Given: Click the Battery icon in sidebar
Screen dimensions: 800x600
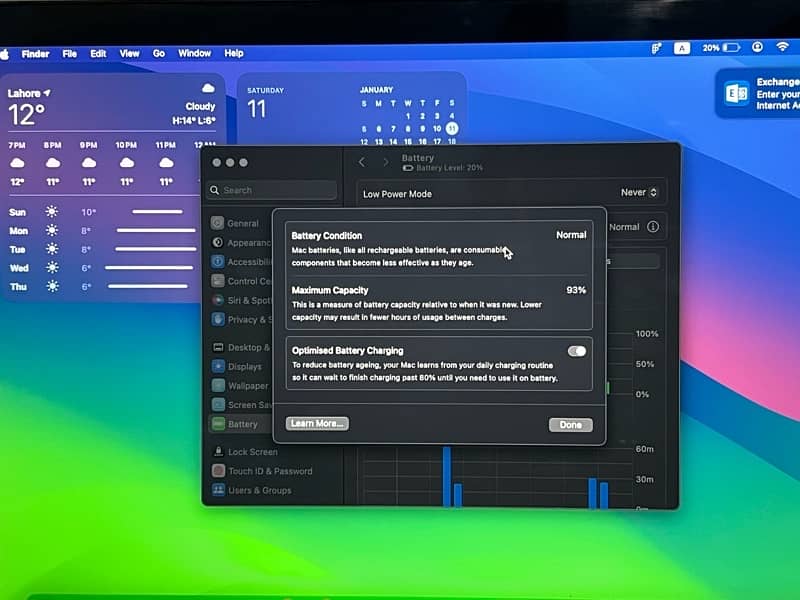Looking at the screenshot, I should click(x=218, y=424).
